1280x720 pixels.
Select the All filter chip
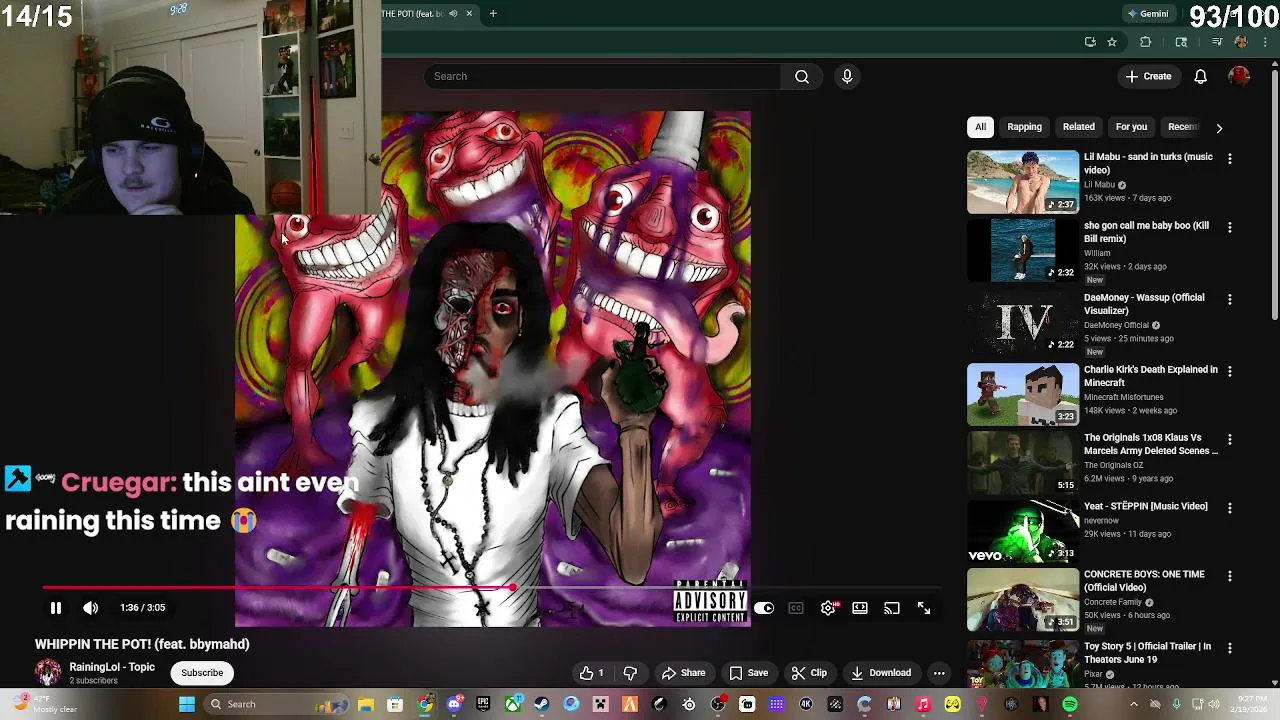pos(980,127)
